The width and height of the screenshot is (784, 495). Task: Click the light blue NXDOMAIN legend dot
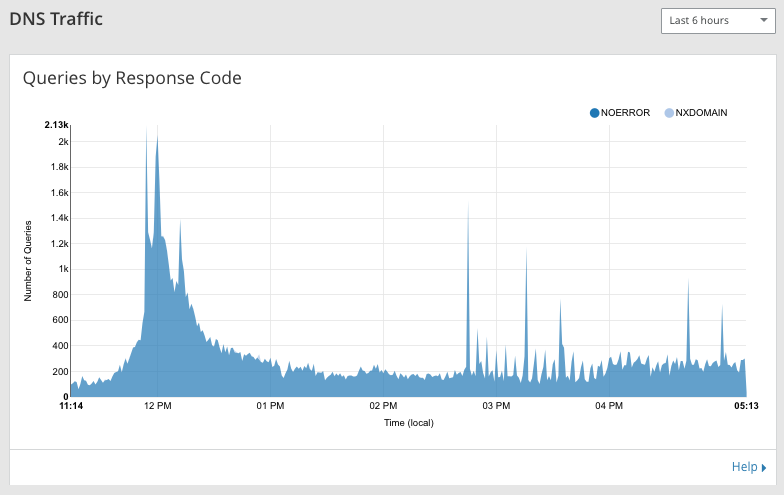point(669,113)
